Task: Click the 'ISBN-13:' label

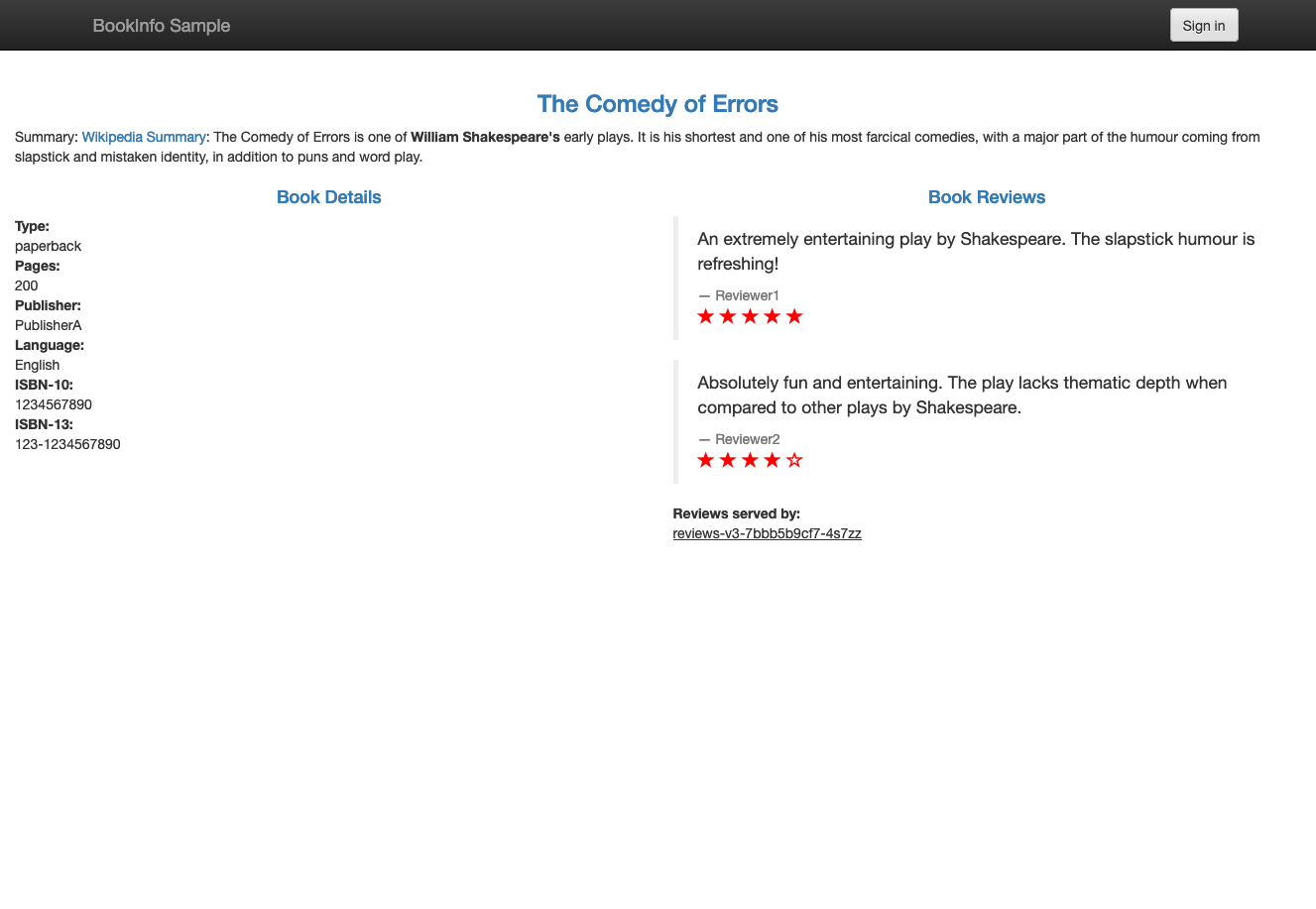Action: pos(44,424)
